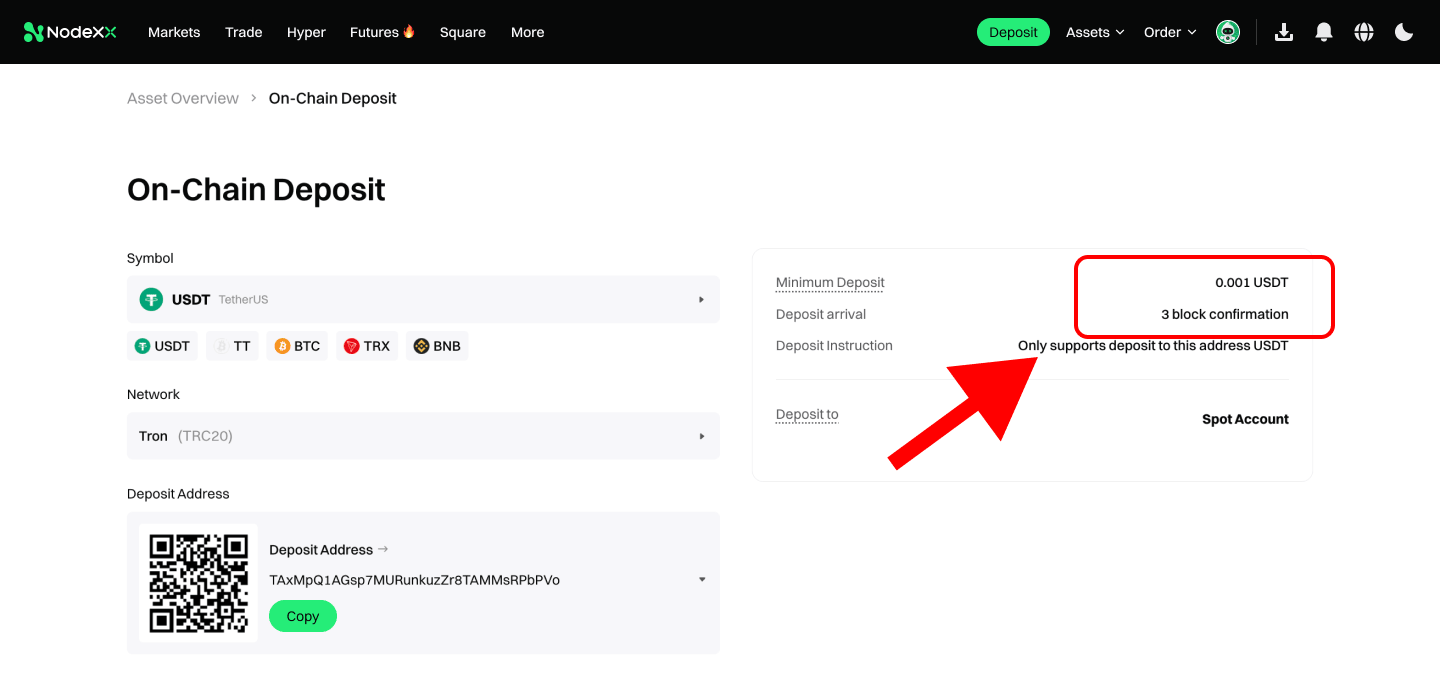Select the BNB quick coin chip
Image resolution: width=1440 pixels, height=684 pixels.
(x=437, y=346)
